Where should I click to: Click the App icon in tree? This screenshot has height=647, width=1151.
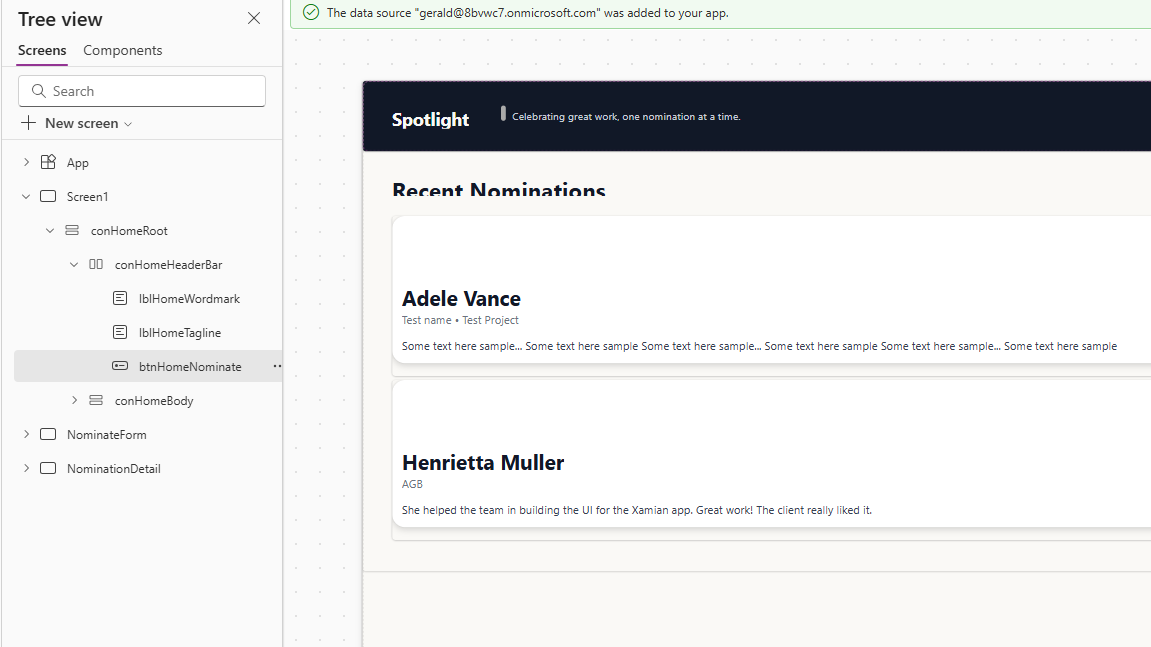tap(48, 162)
